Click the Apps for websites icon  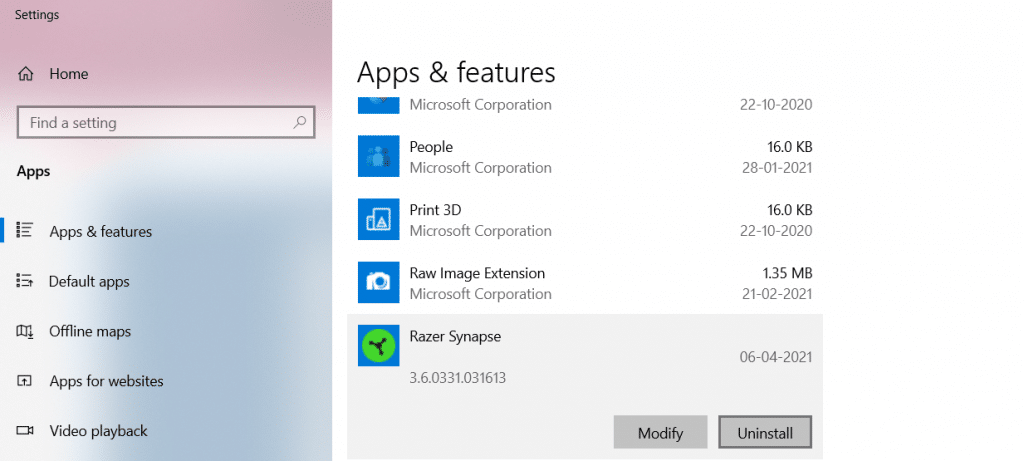25,381
